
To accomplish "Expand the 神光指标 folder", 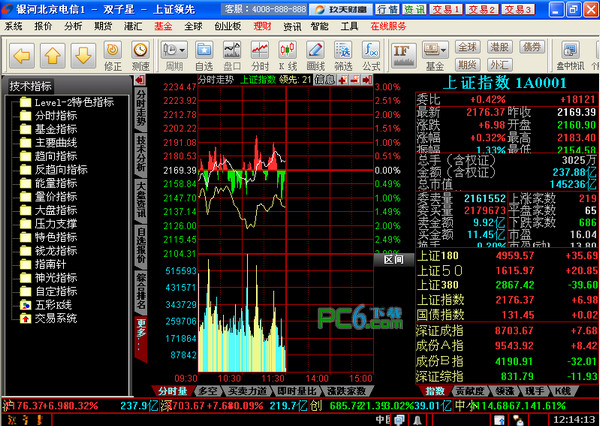I will pyautogui.click(x=49, y=277).
